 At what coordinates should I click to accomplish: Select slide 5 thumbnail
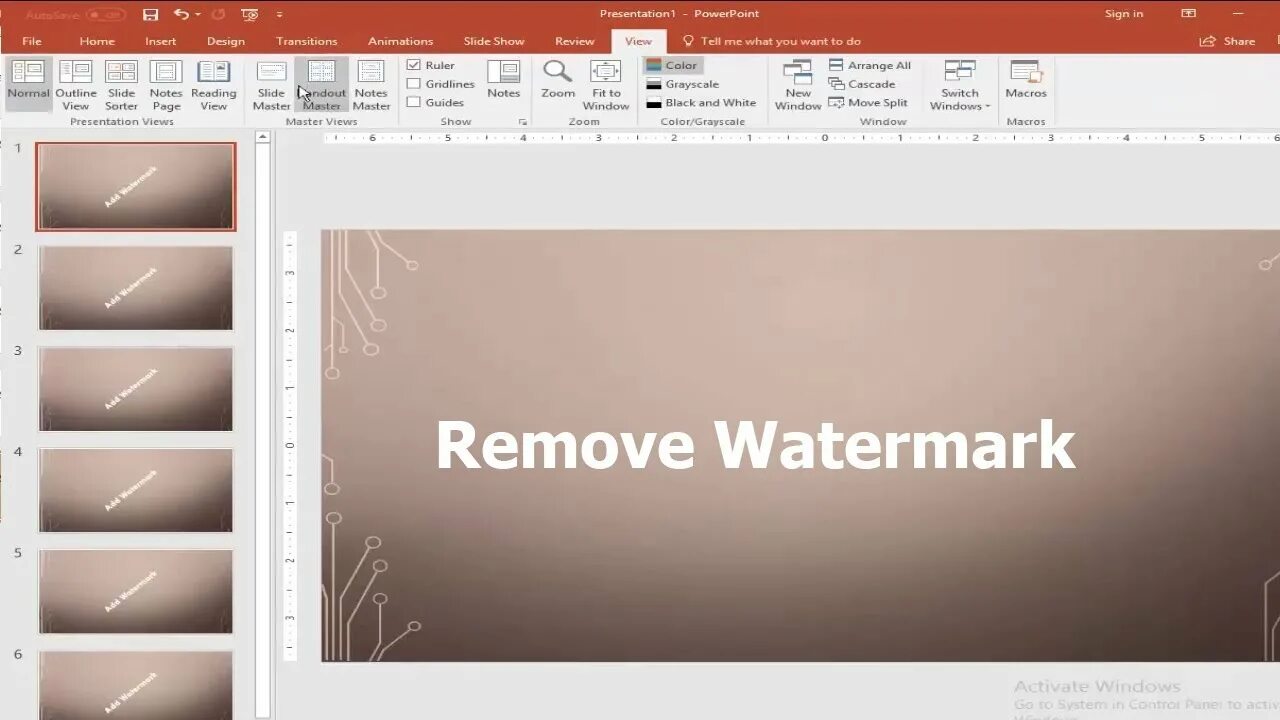click(136, 591)
